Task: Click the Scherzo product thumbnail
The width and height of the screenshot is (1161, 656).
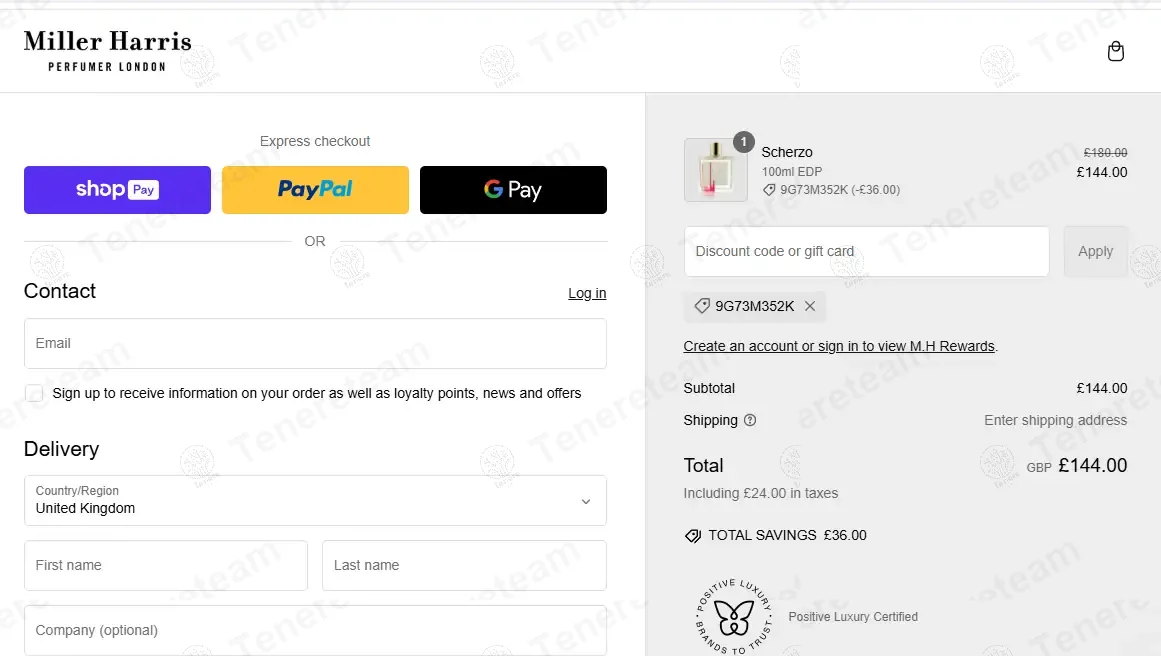Action: [715, 170]
